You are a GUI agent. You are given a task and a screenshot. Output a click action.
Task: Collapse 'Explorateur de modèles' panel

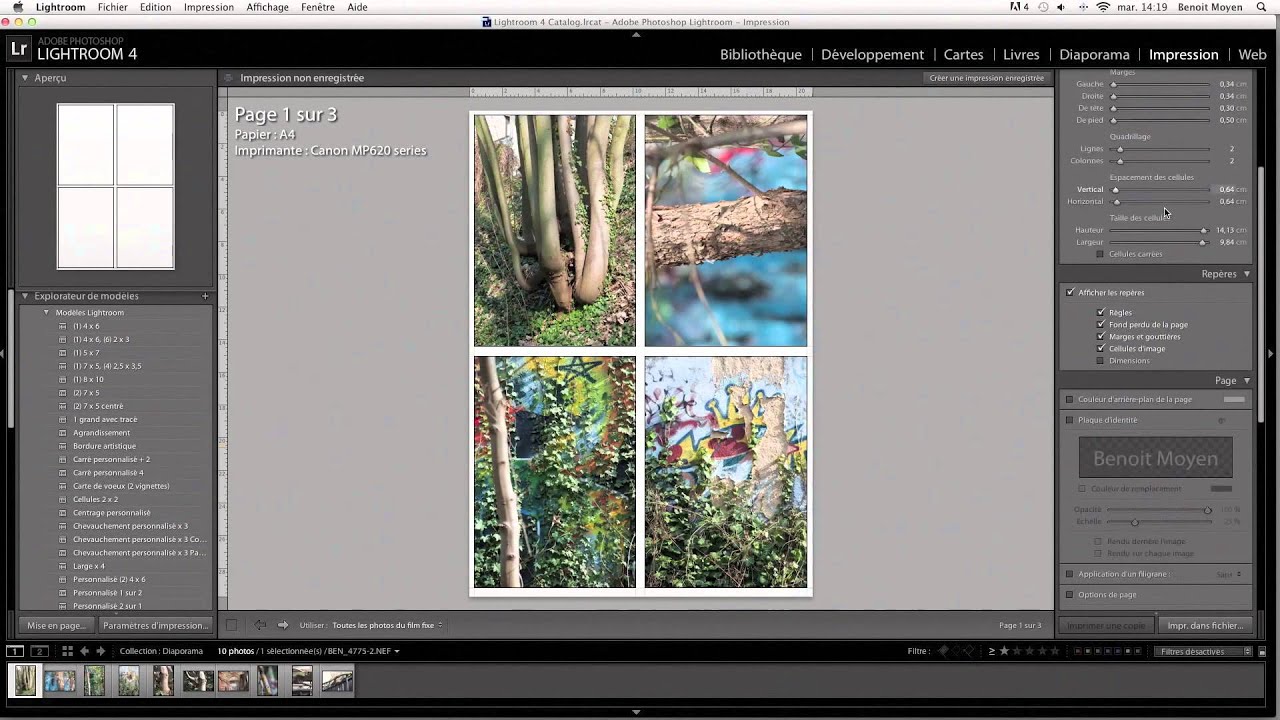(25, 296)
